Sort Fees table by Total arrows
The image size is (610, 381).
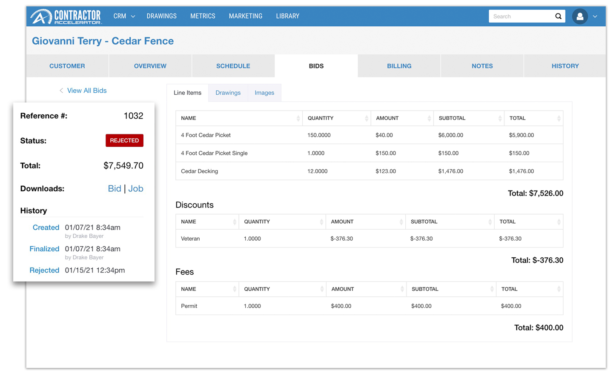pos(559,289)
